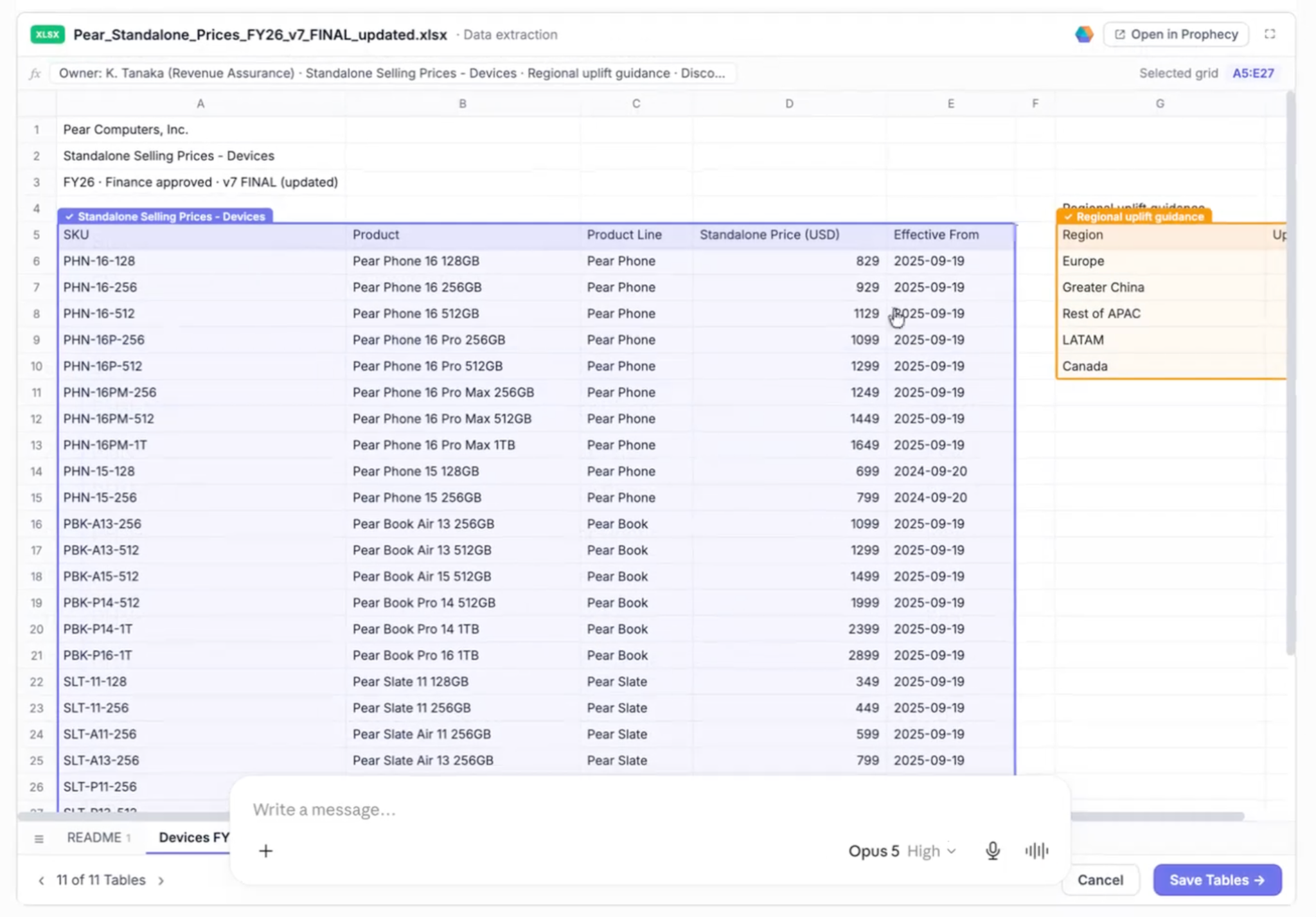The width and height of the screenshot is (1316, 917).
Task: Select the Greater China region cell
Action: 1162,288
